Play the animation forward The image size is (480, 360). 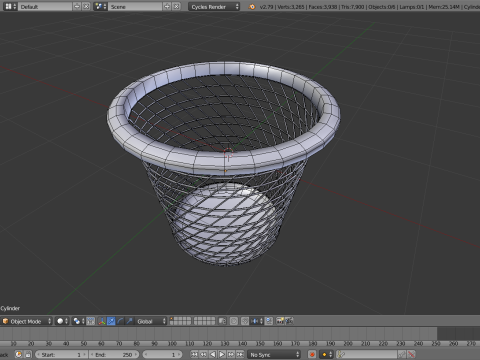[222, 354]
